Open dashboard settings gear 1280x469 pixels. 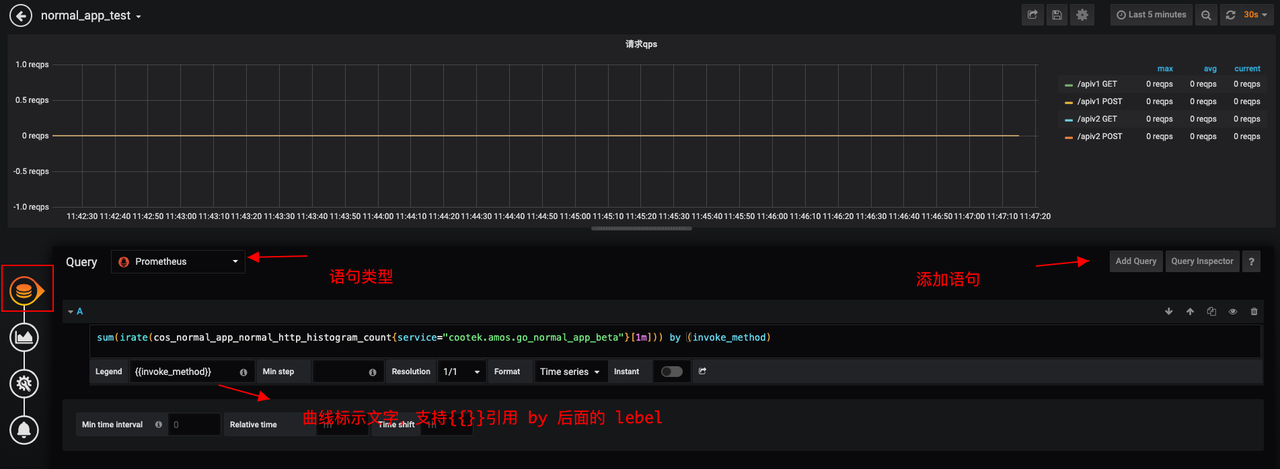(1082, 15)
